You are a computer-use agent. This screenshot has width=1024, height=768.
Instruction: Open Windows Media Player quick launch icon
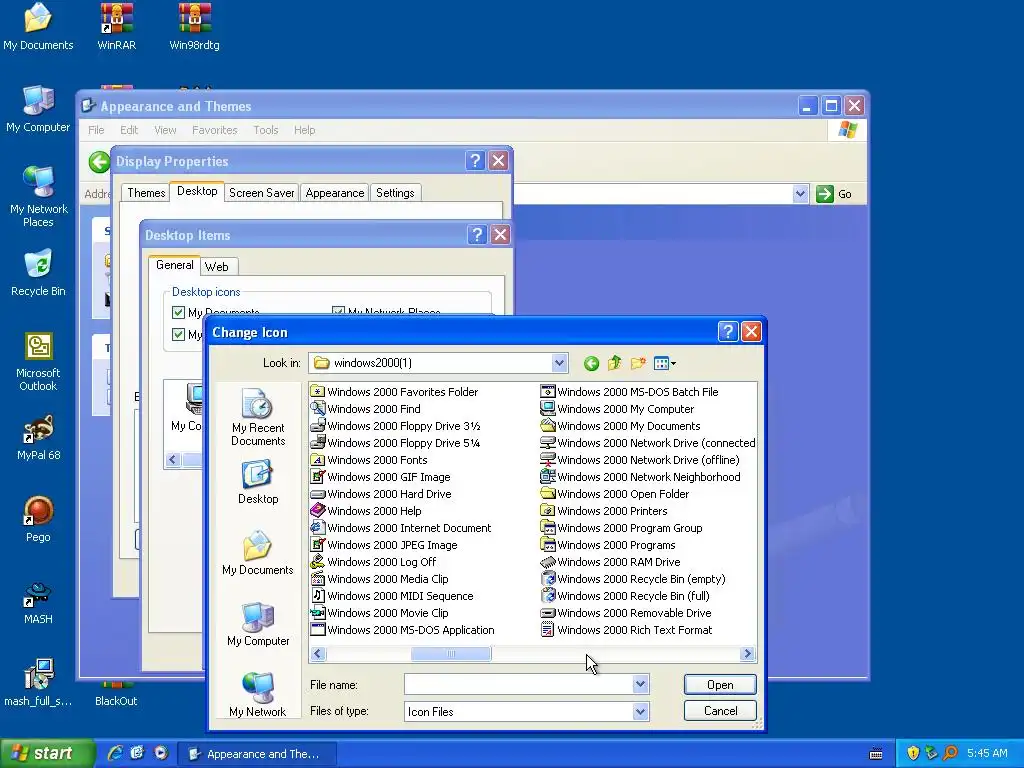pyautogui.click(x=161, y=753)
